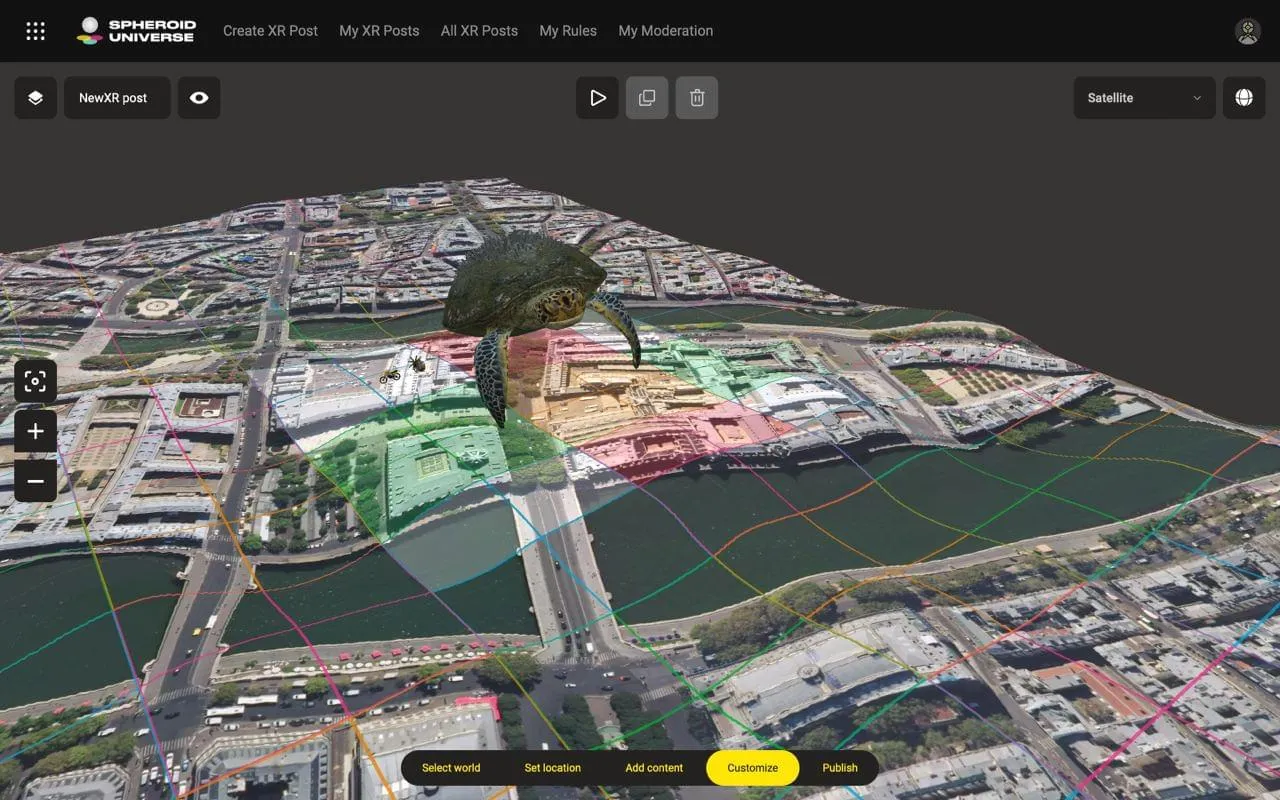Select the sea turtle 3D model
The image size is (1280, 800).
tap(525, 290)
